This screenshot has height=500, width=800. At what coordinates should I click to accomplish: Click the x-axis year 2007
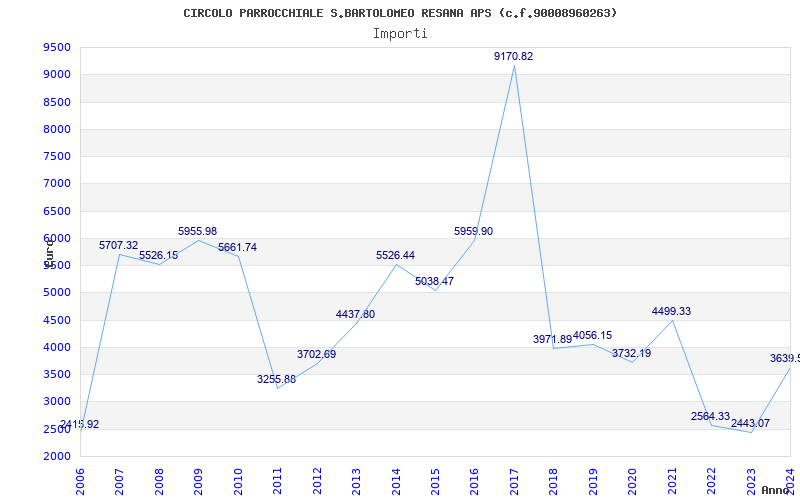(x=119, y=482)
